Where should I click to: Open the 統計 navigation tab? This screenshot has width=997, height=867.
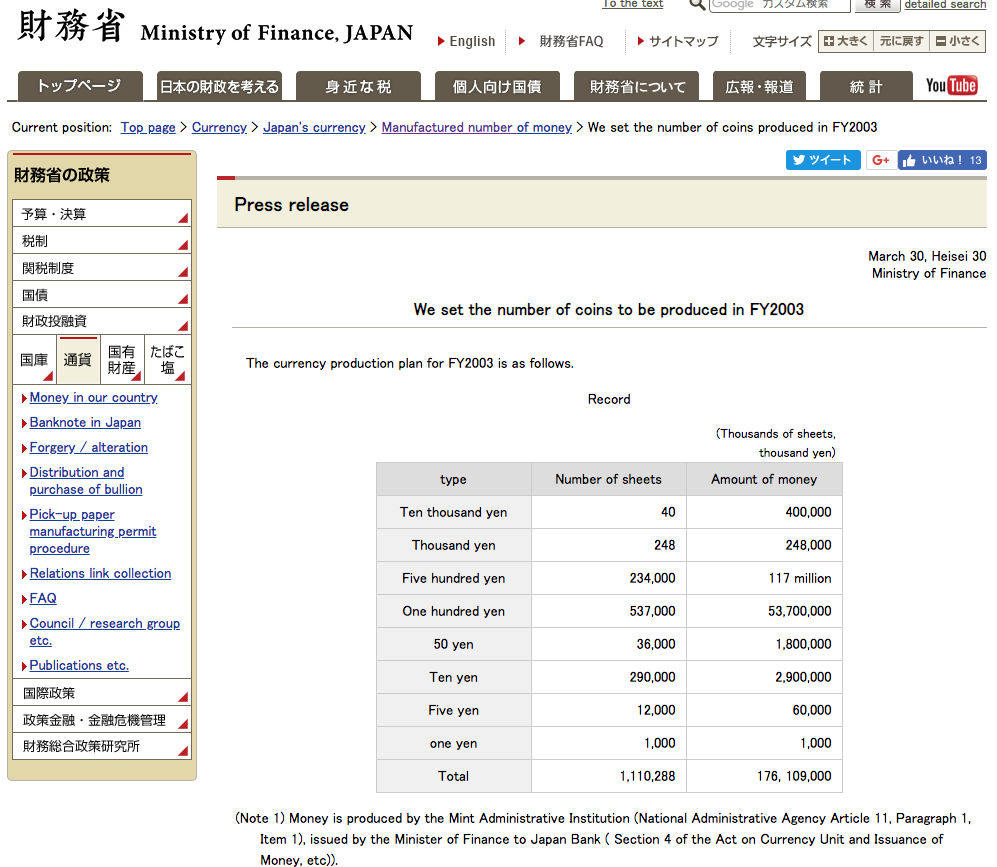pyautogui.click(x=865, y=87)
